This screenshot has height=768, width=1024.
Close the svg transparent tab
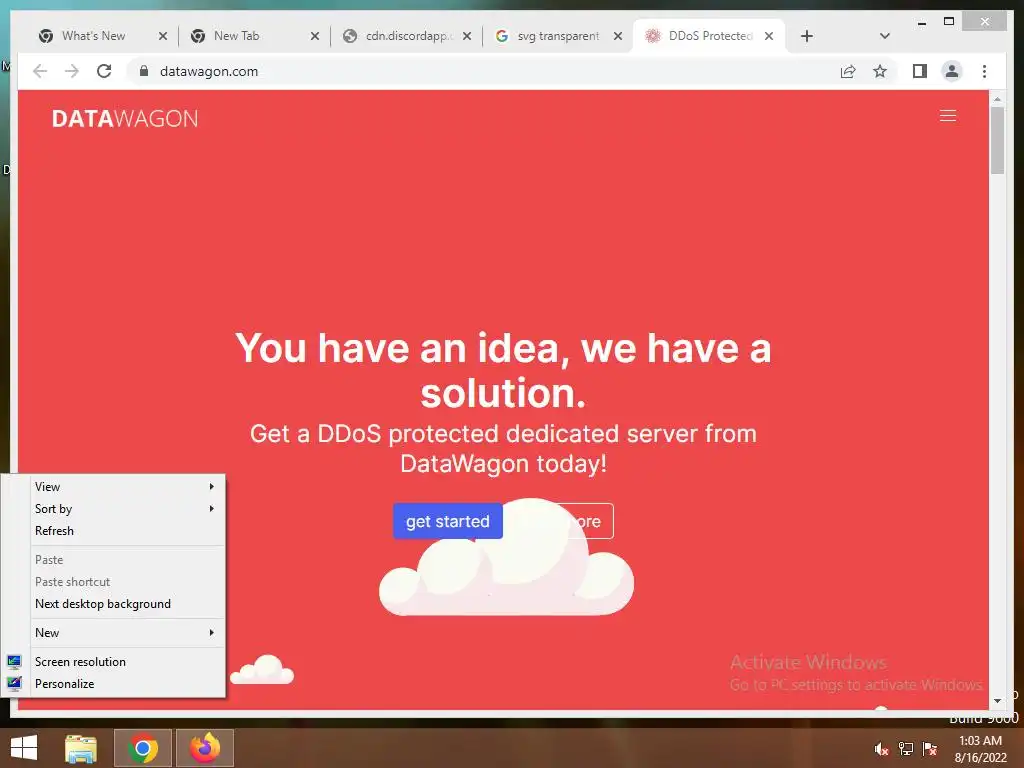[x=618, y=36]
